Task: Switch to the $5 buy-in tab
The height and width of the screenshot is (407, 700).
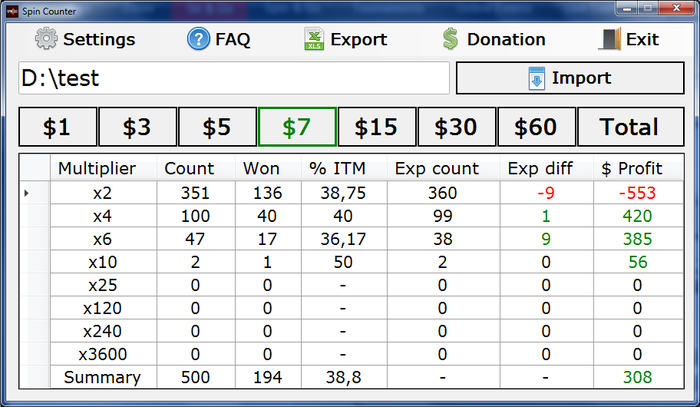Action: [217, 127]
